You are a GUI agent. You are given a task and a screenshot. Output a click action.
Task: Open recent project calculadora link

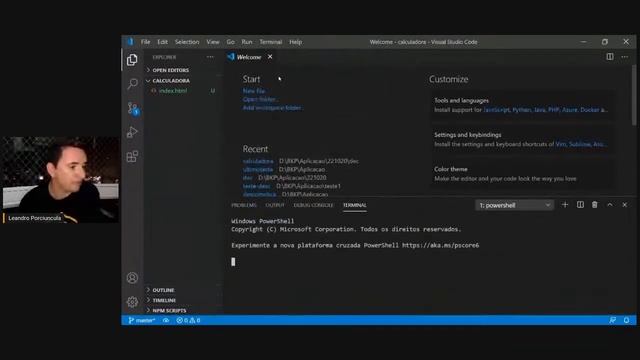(258, 161)
